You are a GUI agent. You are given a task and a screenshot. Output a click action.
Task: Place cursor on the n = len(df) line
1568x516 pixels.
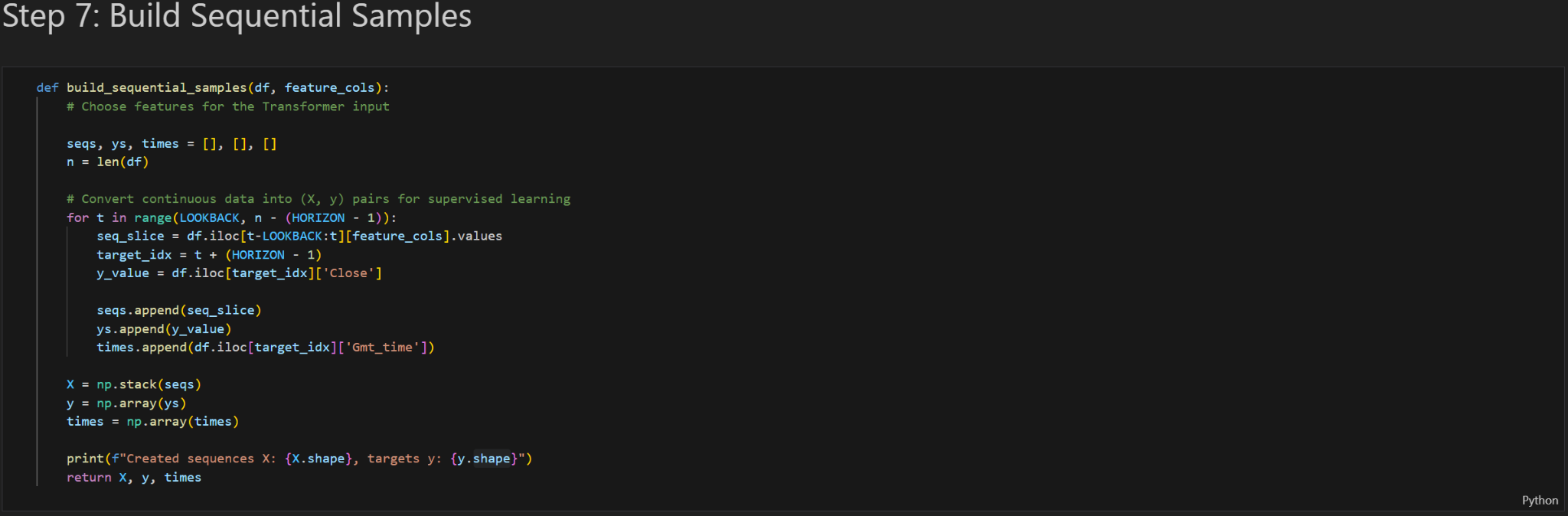107,162
